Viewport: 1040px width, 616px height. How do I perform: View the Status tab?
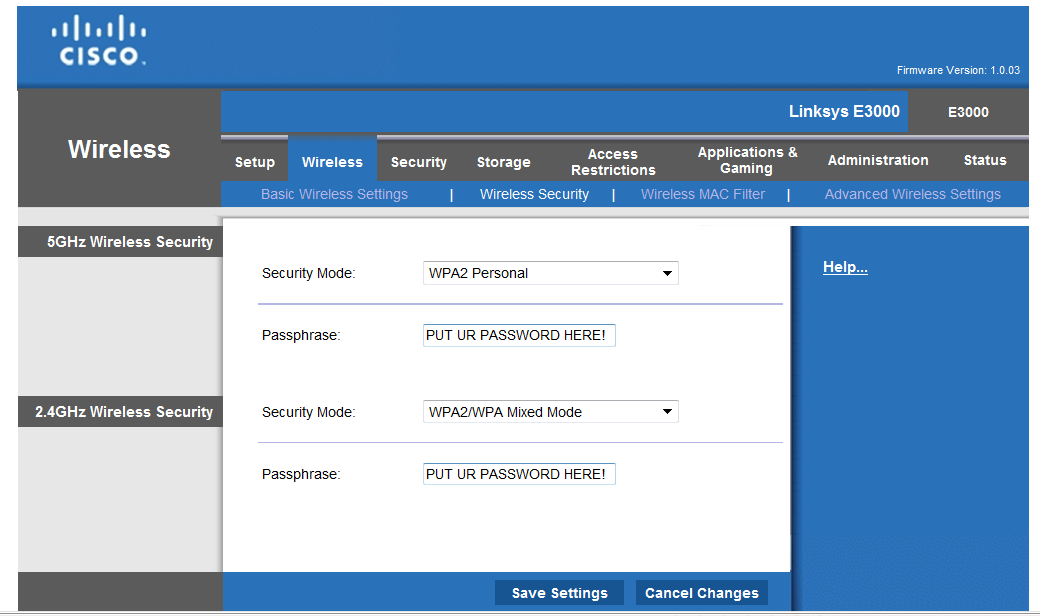[985, 160]
